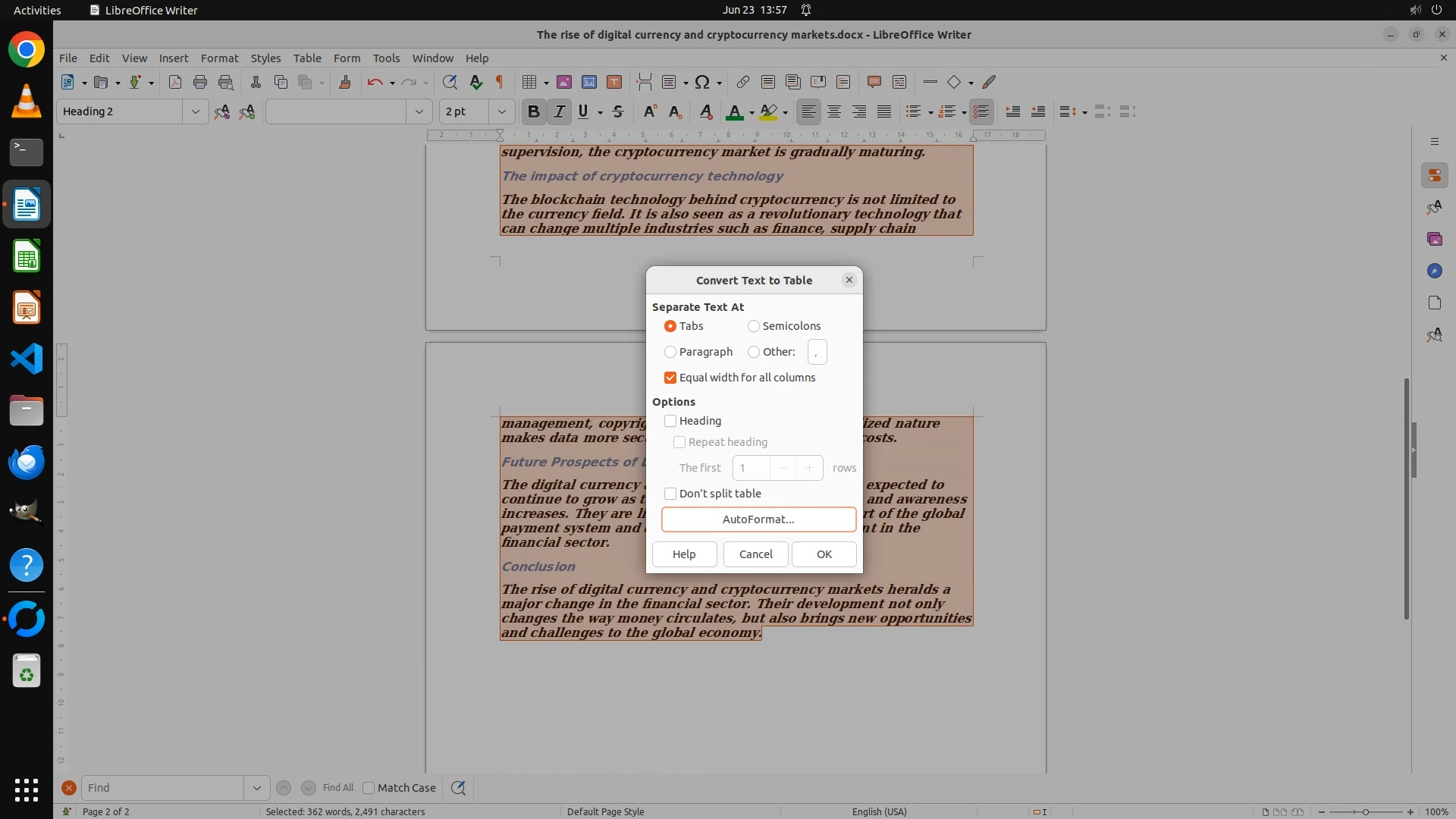
Task: Select the Semicolons radio button
Action: (x=754, y=326)
